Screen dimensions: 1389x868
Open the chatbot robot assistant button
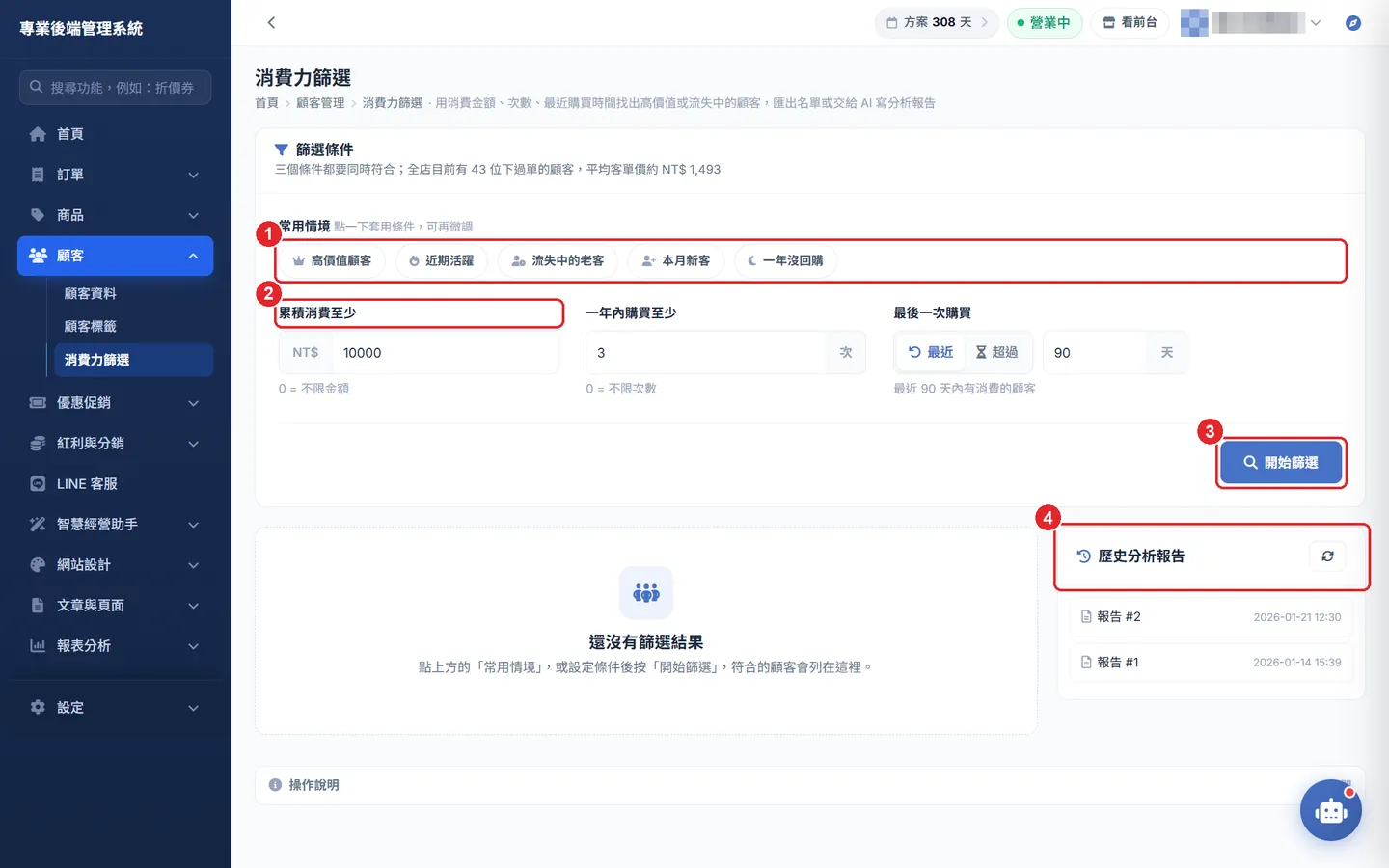1330,810
